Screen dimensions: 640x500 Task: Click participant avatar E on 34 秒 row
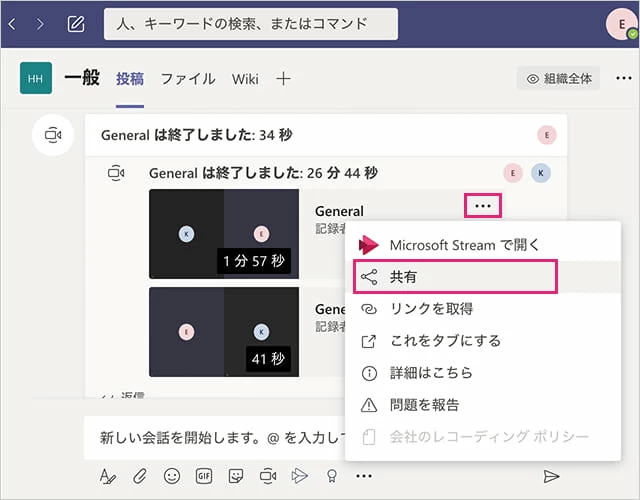tap(547, 135)
